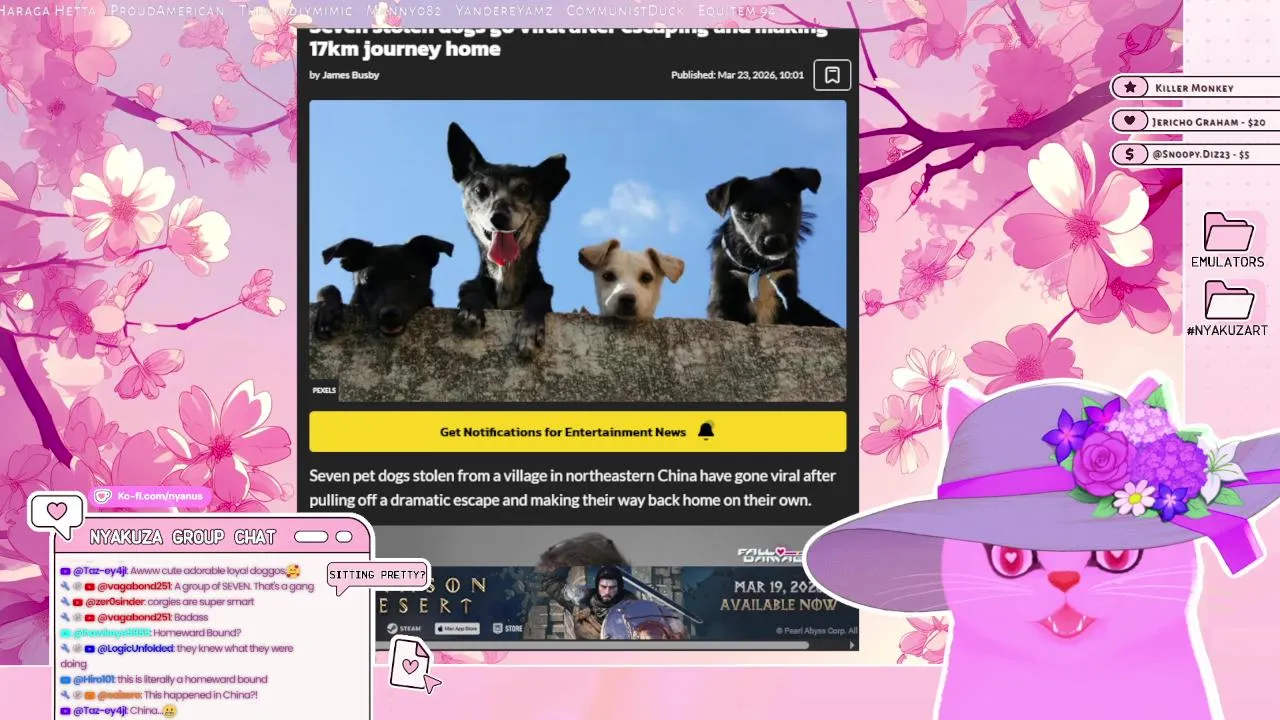
Task: Click the YouTube badge beside @LogicUnfolded
Action: (89, 648)
